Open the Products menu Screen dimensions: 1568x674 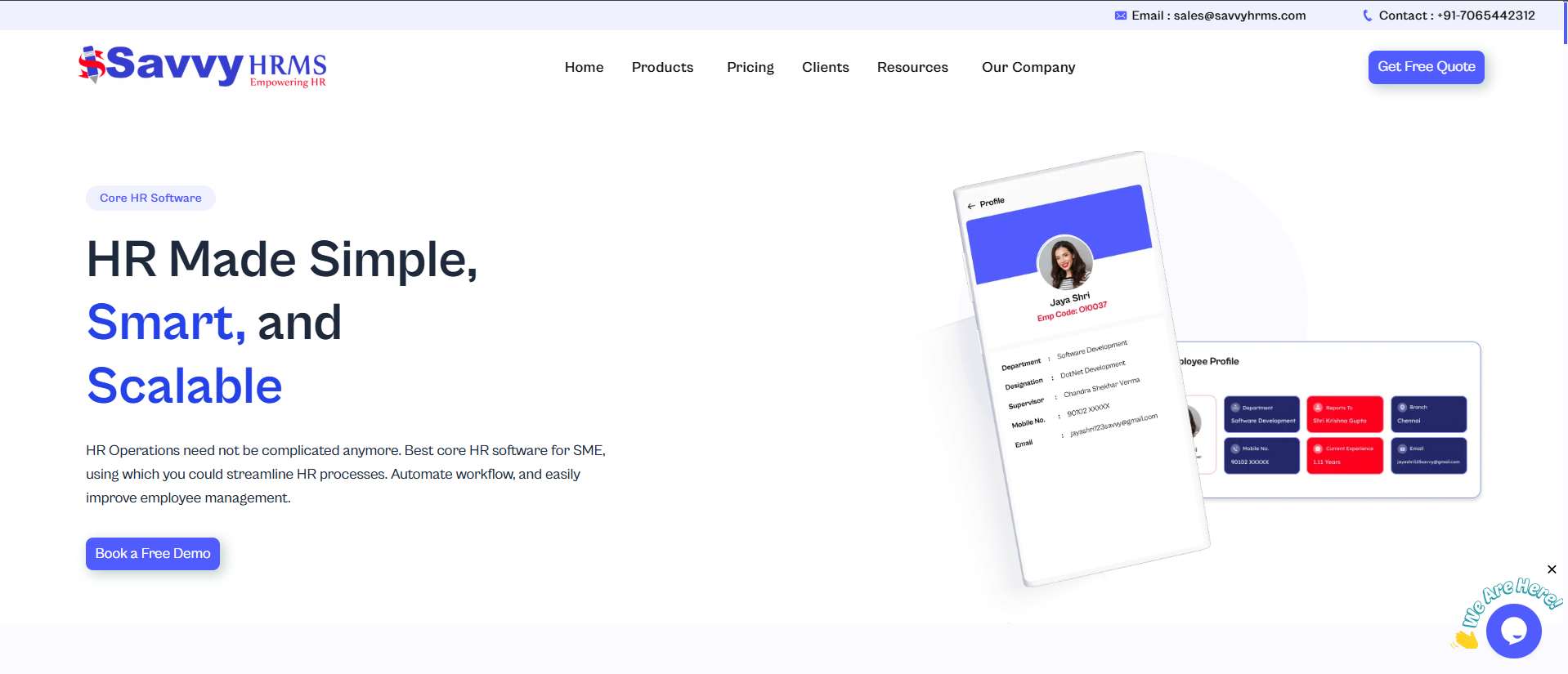662,67
